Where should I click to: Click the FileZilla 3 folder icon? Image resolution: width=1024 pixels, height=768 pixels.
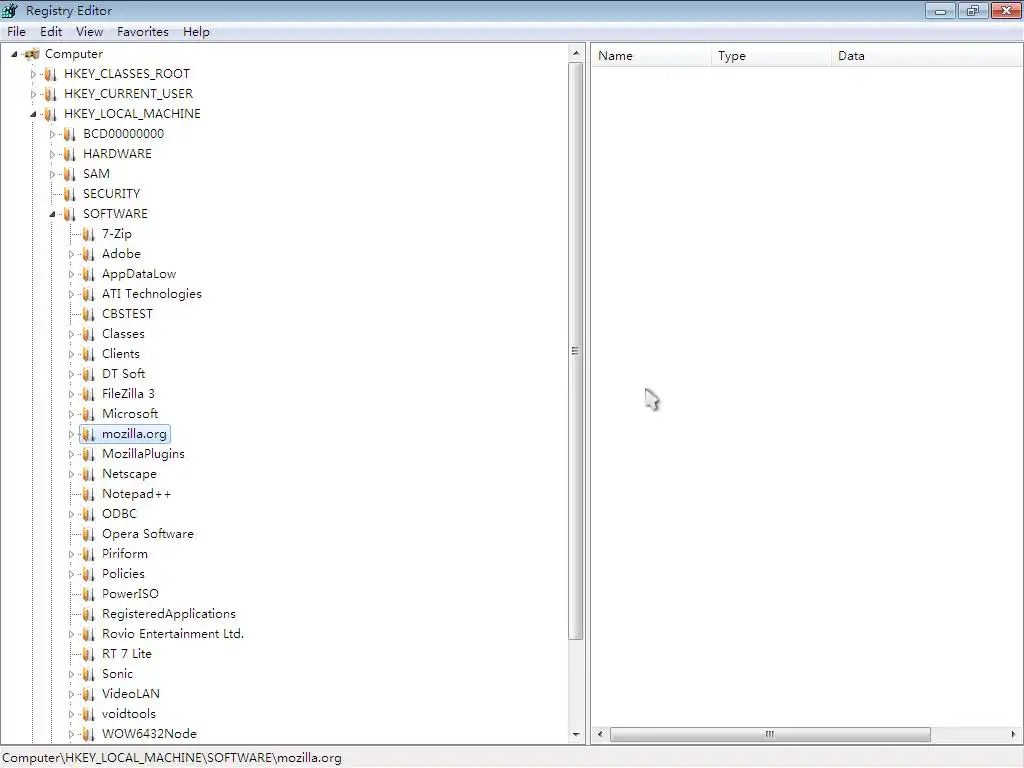[x=89, y=394]
